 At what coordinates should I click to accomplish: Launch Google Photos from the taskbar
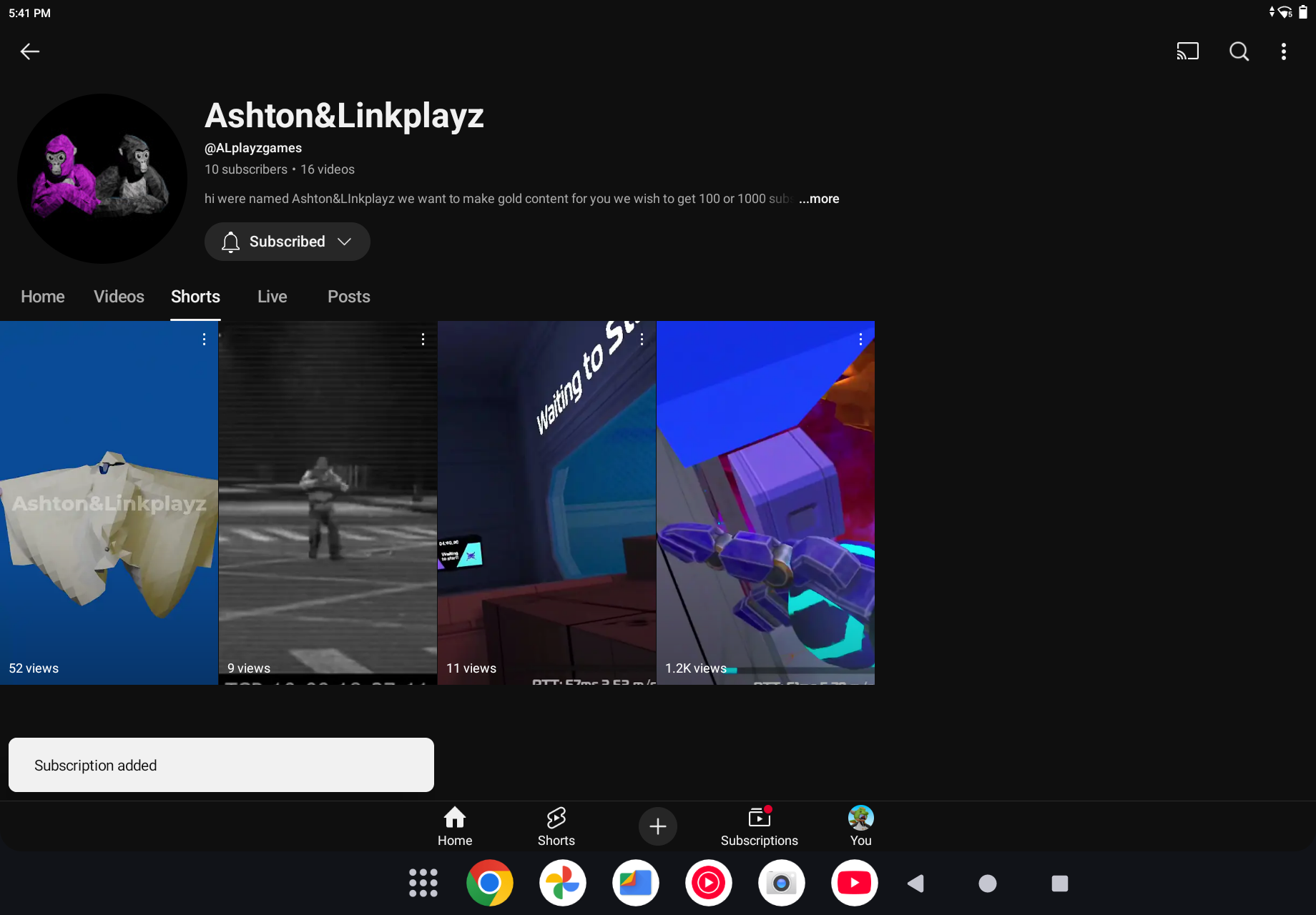563,883
